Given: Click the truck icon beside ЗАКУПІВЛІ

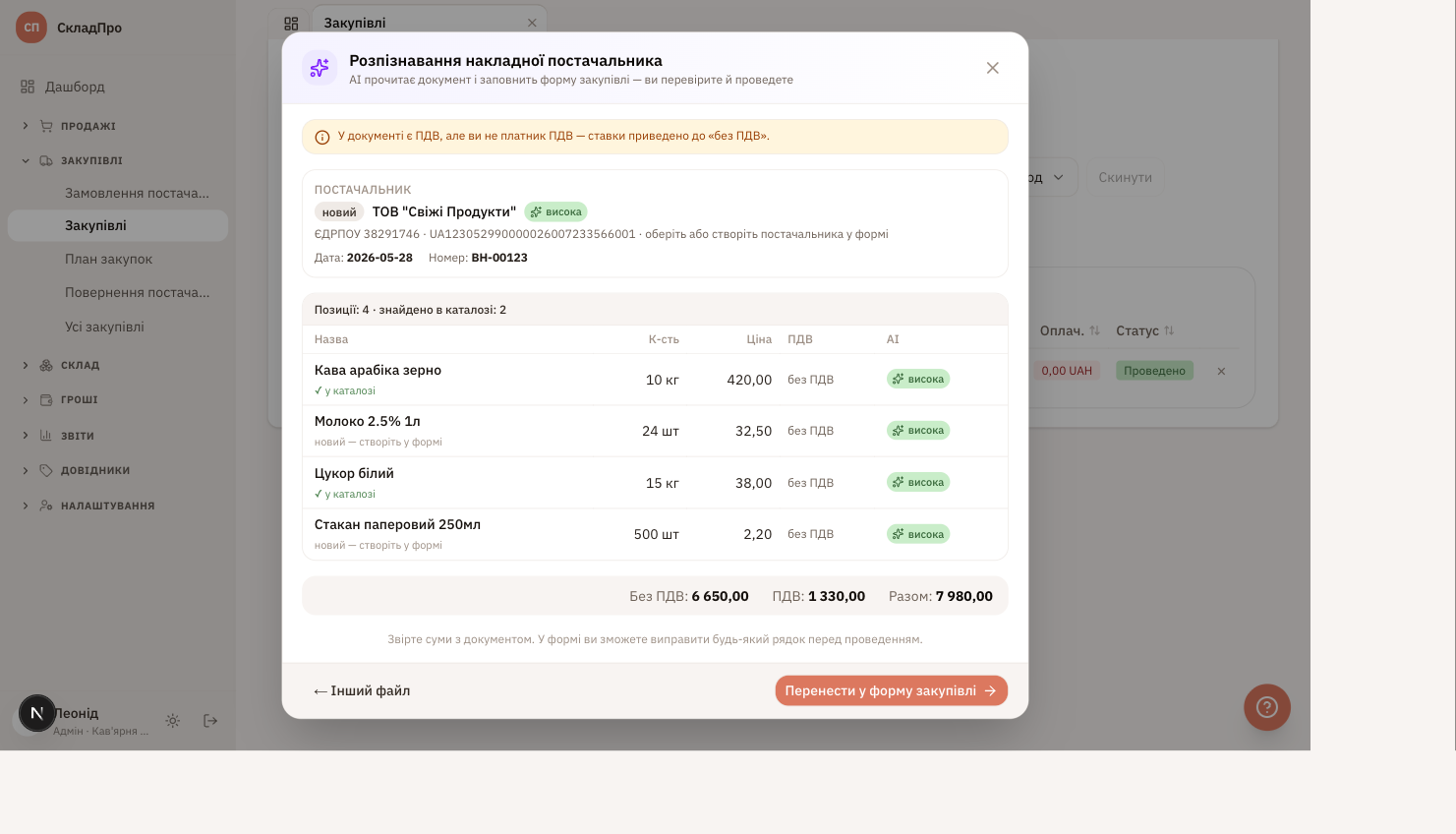Looking at the screenshot, I should click(x=46, y=160).
